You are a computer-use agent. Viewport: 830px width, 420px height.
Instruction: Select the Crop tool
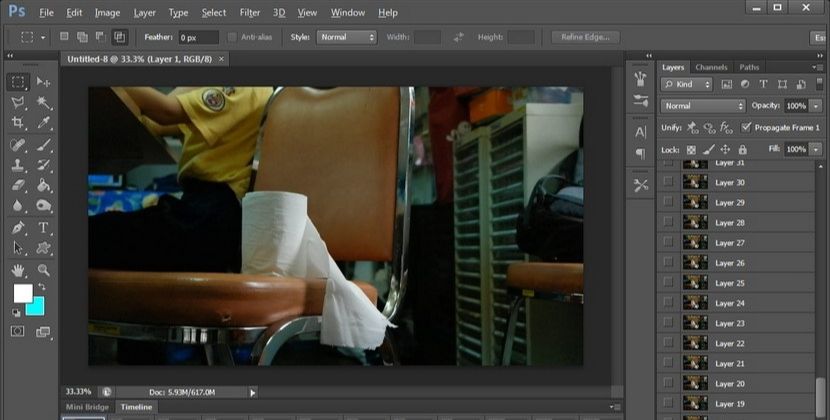tap(18, 123)
